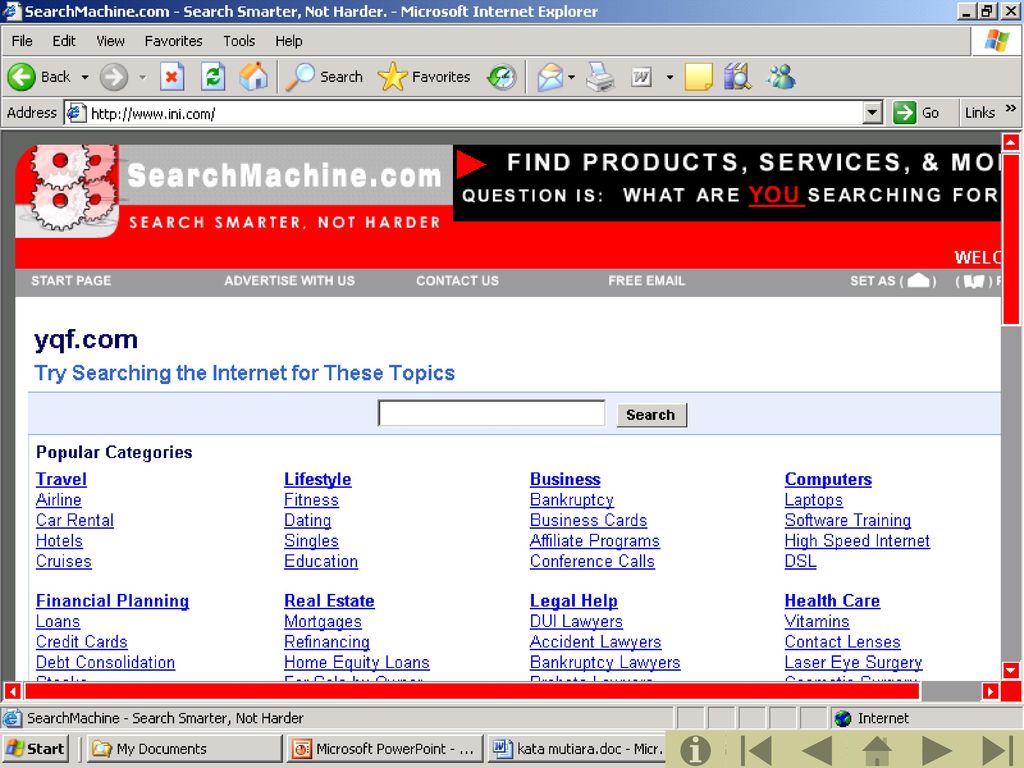
Task: Open the FREE EMAIL link
Action: (x=647, y=281)
